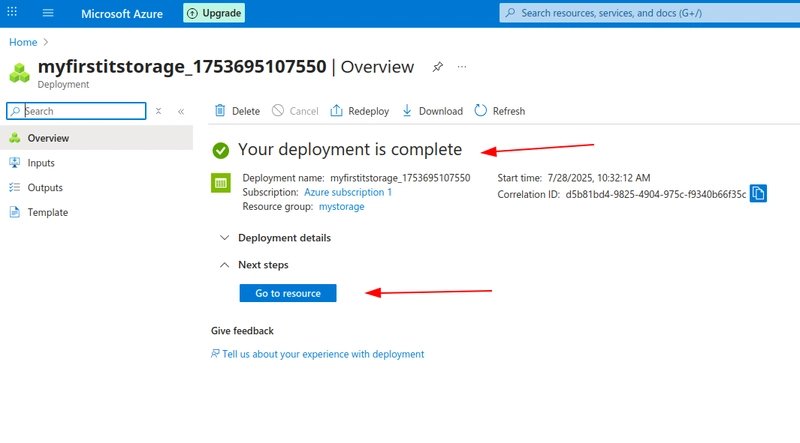Copy the Correlation ID to clipboard
This screenshot has height=443, width=800.
click(x=758, y=193)
